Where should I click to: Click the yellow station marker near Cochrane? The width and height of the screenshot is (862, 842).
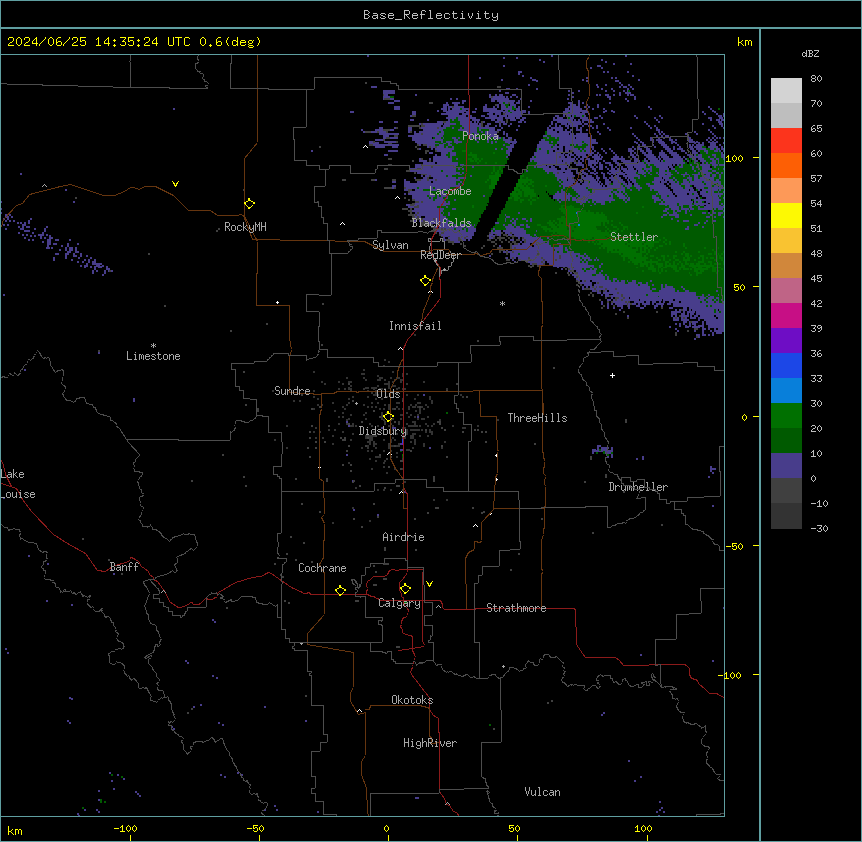point(340,590)
